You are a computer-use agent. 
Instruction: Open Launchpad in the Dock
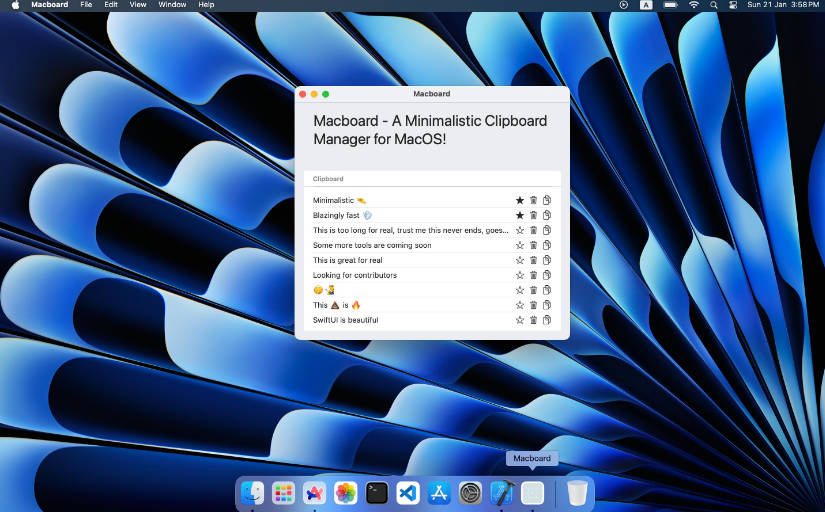[x=284, y=493]
